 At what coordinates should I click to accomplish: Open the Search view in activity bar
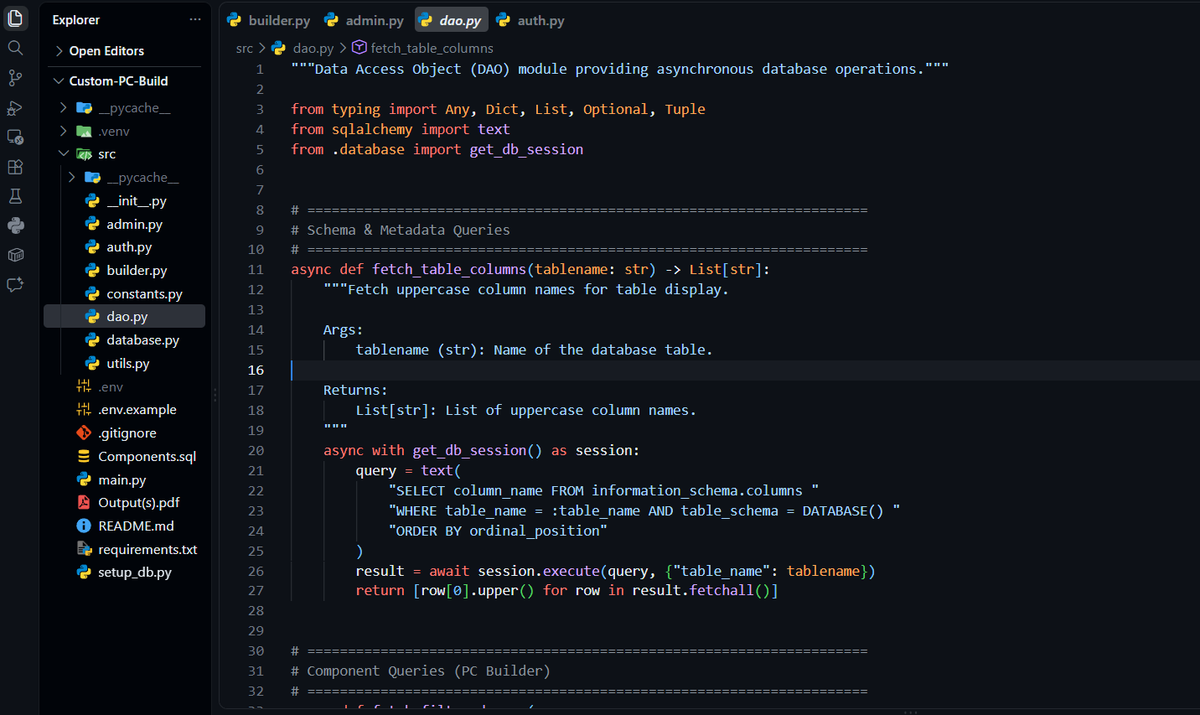point(15,47)
